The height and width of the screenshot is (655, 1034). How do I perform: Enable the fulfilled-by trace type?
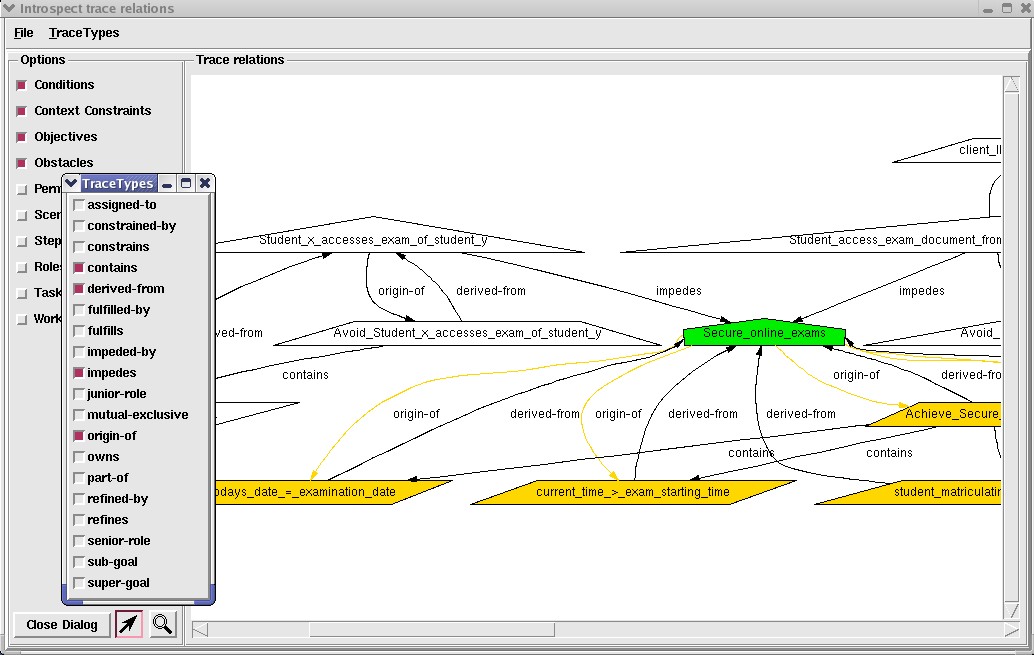coord(78,310)
